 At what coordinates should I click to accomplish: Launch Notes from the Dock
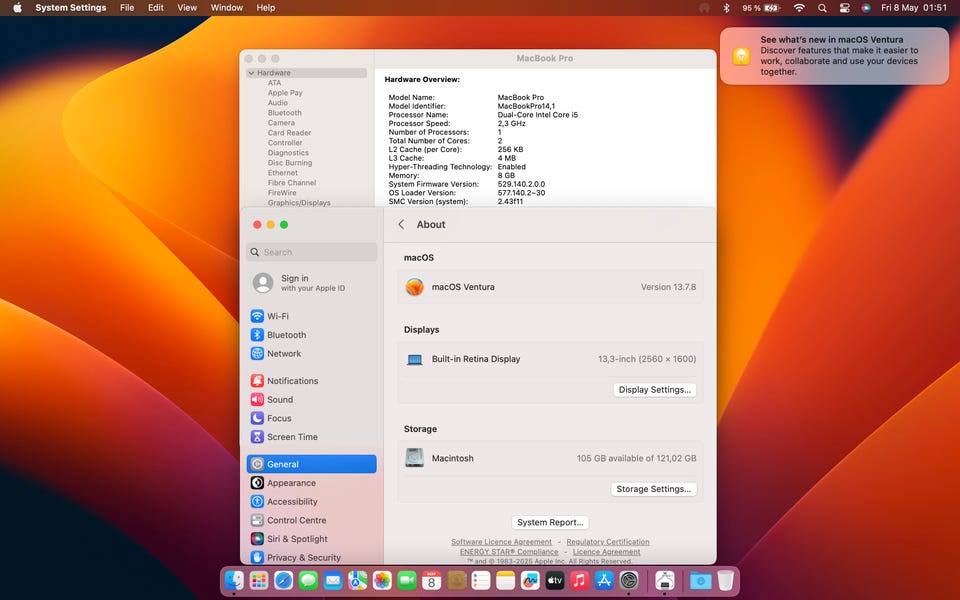506,580
